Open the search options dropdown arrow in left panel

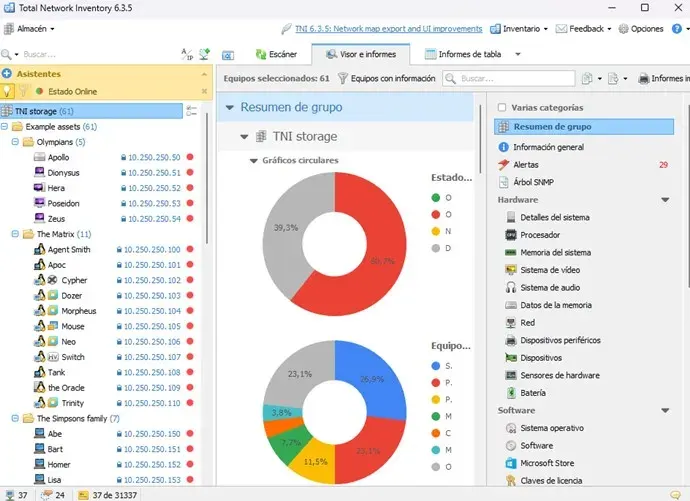click(x=17, y=54)
